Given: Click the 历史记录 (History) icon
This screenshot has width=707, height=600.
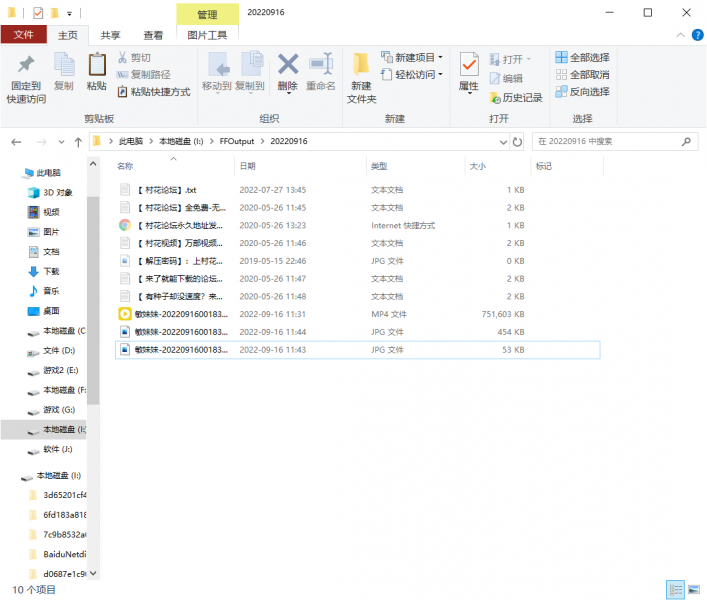Looking at the screenshot, I should click(x=495, y=98).
